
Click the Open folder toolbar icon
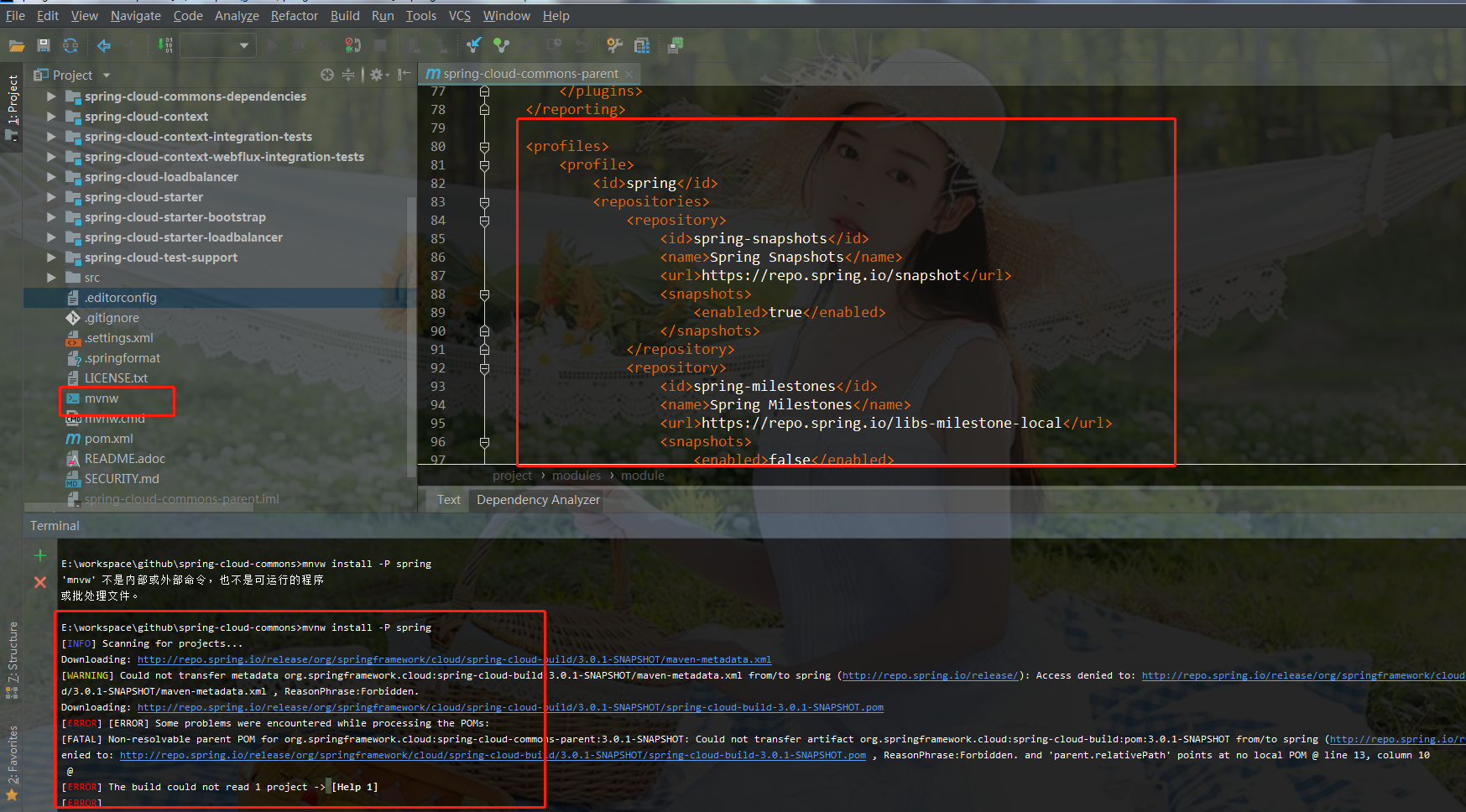pos(16,45)
